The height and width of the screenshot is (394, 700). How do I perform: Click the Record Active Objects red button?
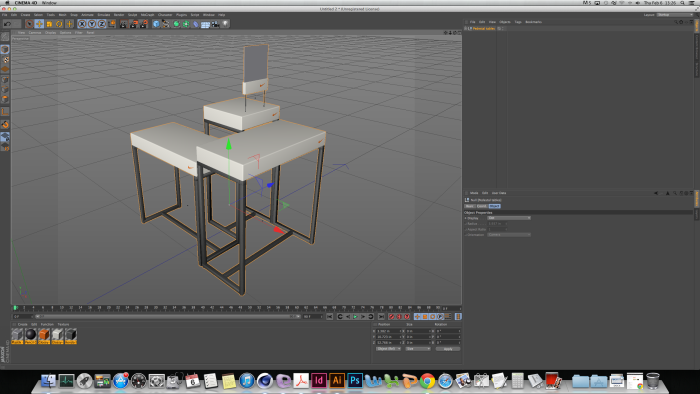pos(391,317)
